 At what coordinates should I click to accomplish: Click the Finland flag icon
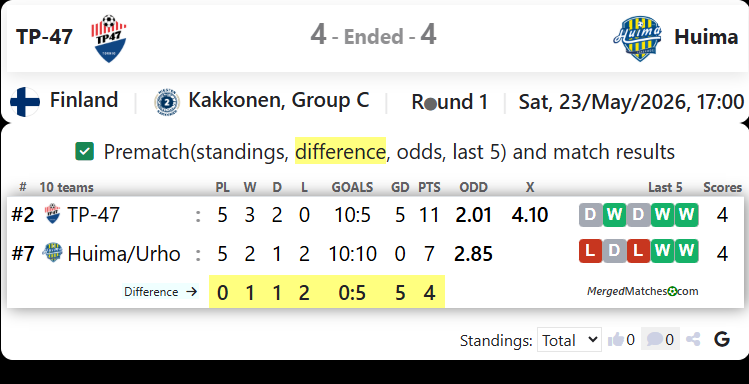click(x=25, y=102)
